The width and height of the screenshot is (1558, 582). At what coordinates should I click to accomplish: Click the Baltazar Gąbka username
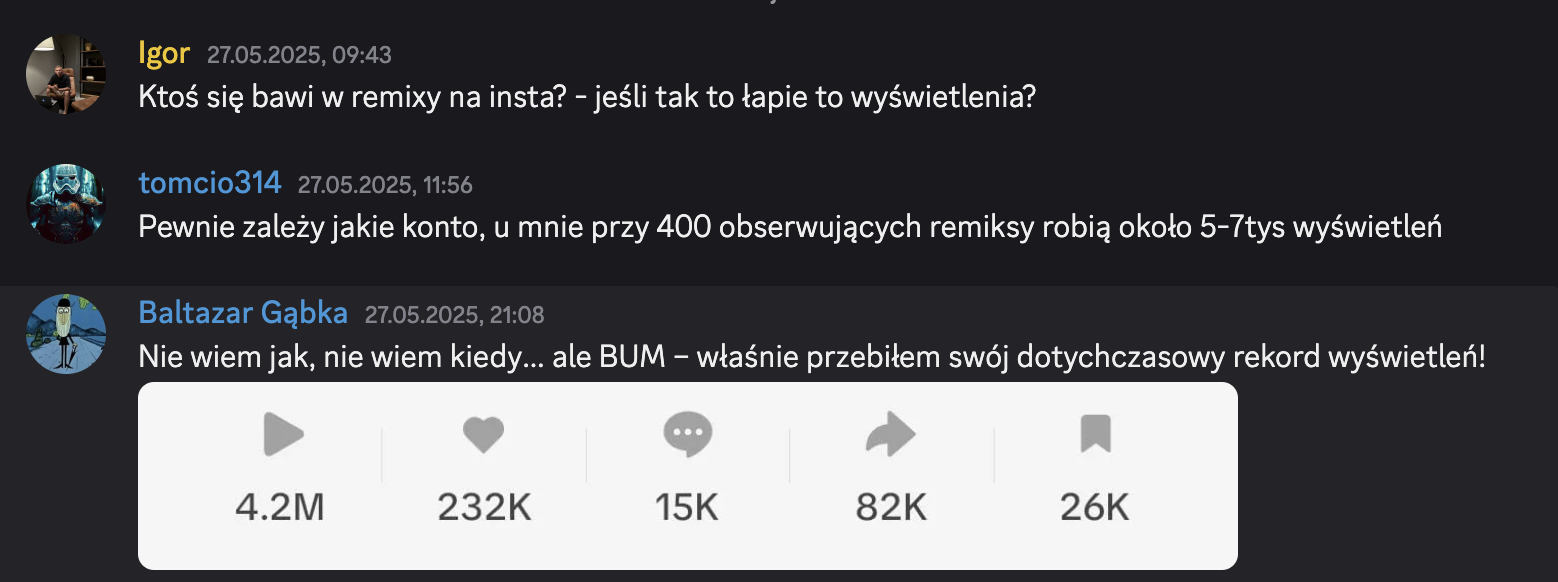(x=243, y=314)
